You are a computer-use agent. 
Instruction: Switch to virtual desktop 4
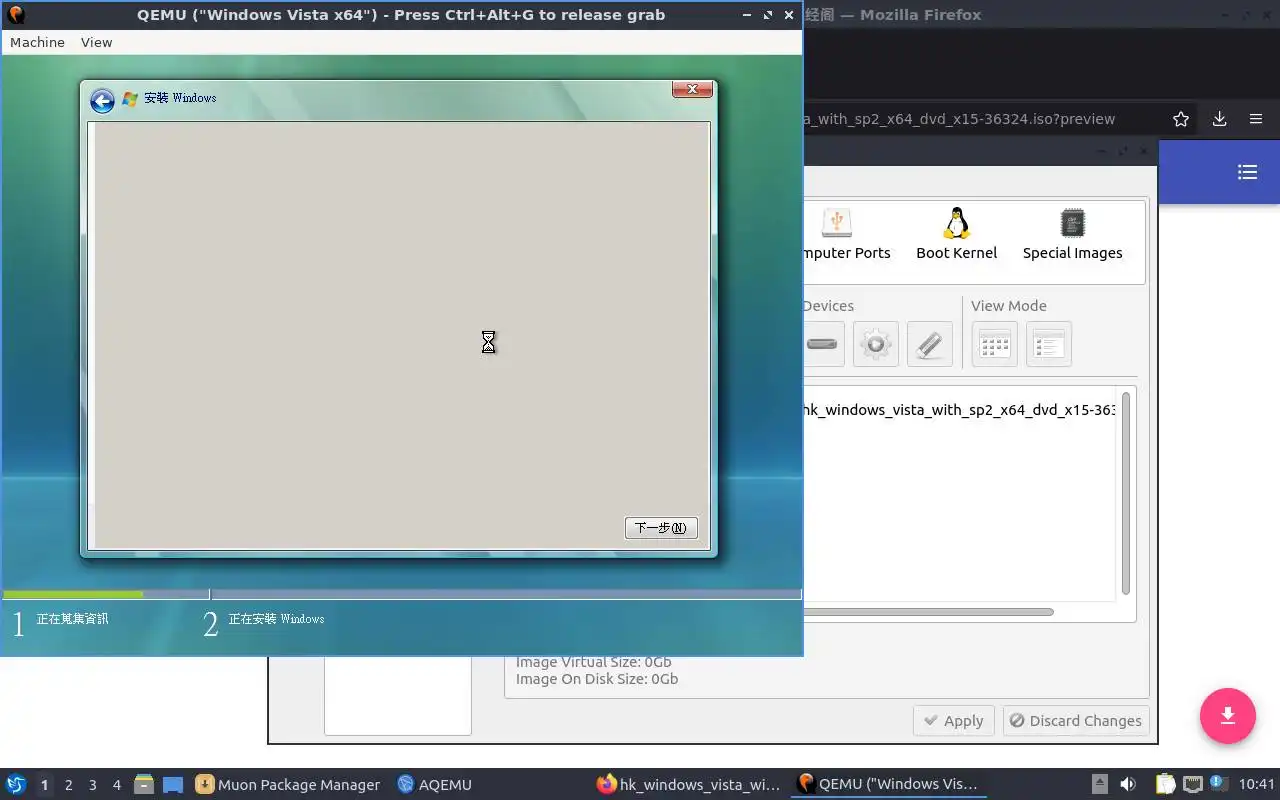click(x=117, y=785)
